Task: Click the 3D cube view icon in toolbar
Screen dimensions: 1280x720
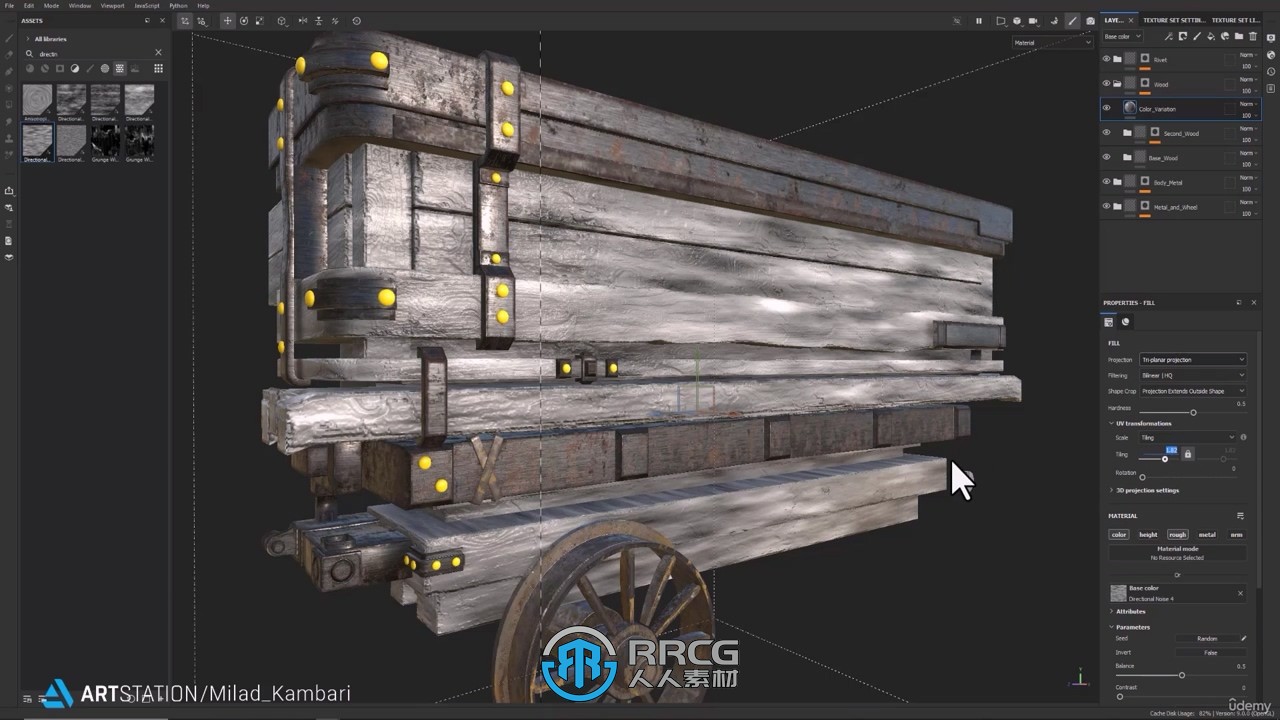Action: (x=282, y=21)
